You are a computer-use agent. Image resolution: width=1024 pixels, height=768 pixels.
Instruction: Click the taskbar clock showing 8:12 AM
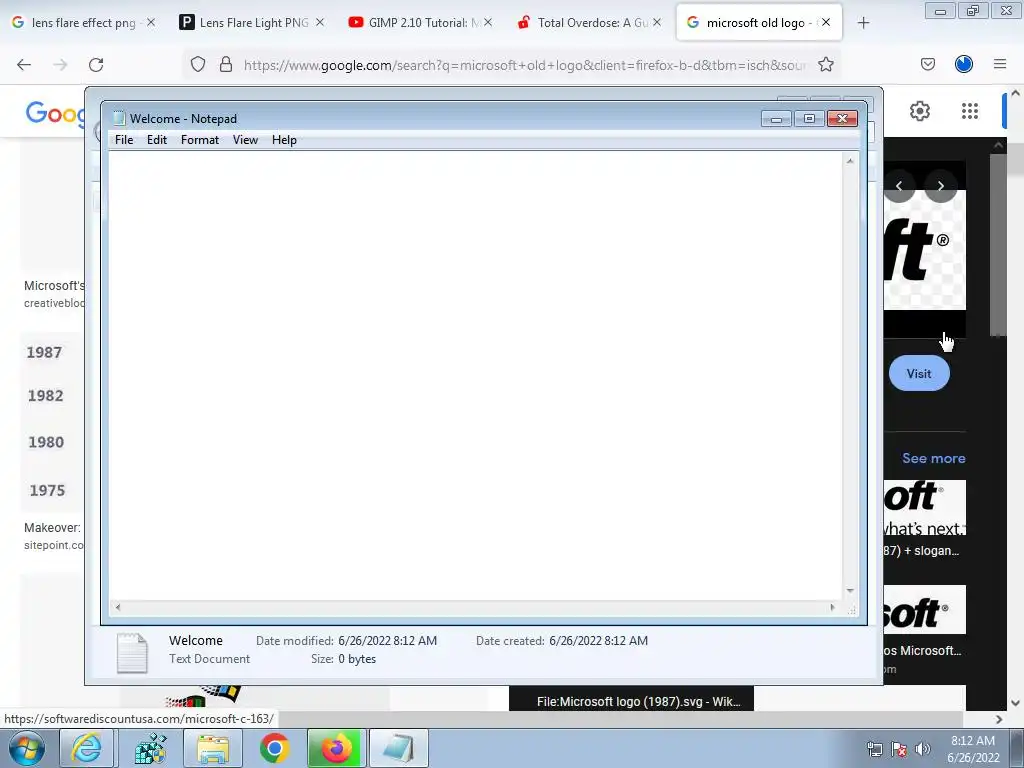tap(973, 749)
